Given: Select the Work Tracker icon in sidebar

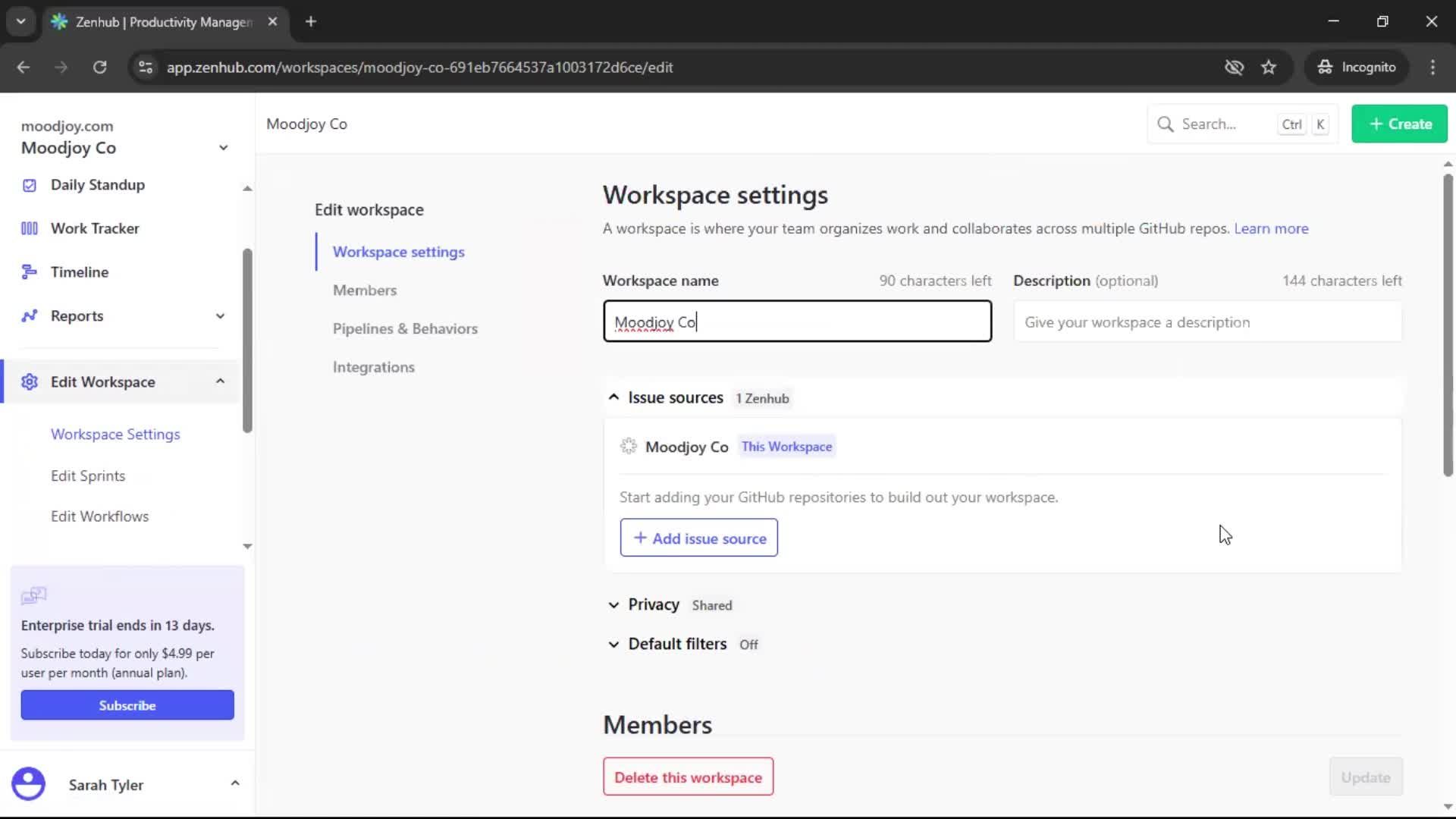Looking at the screenshot, I should [x=29, y=227].
